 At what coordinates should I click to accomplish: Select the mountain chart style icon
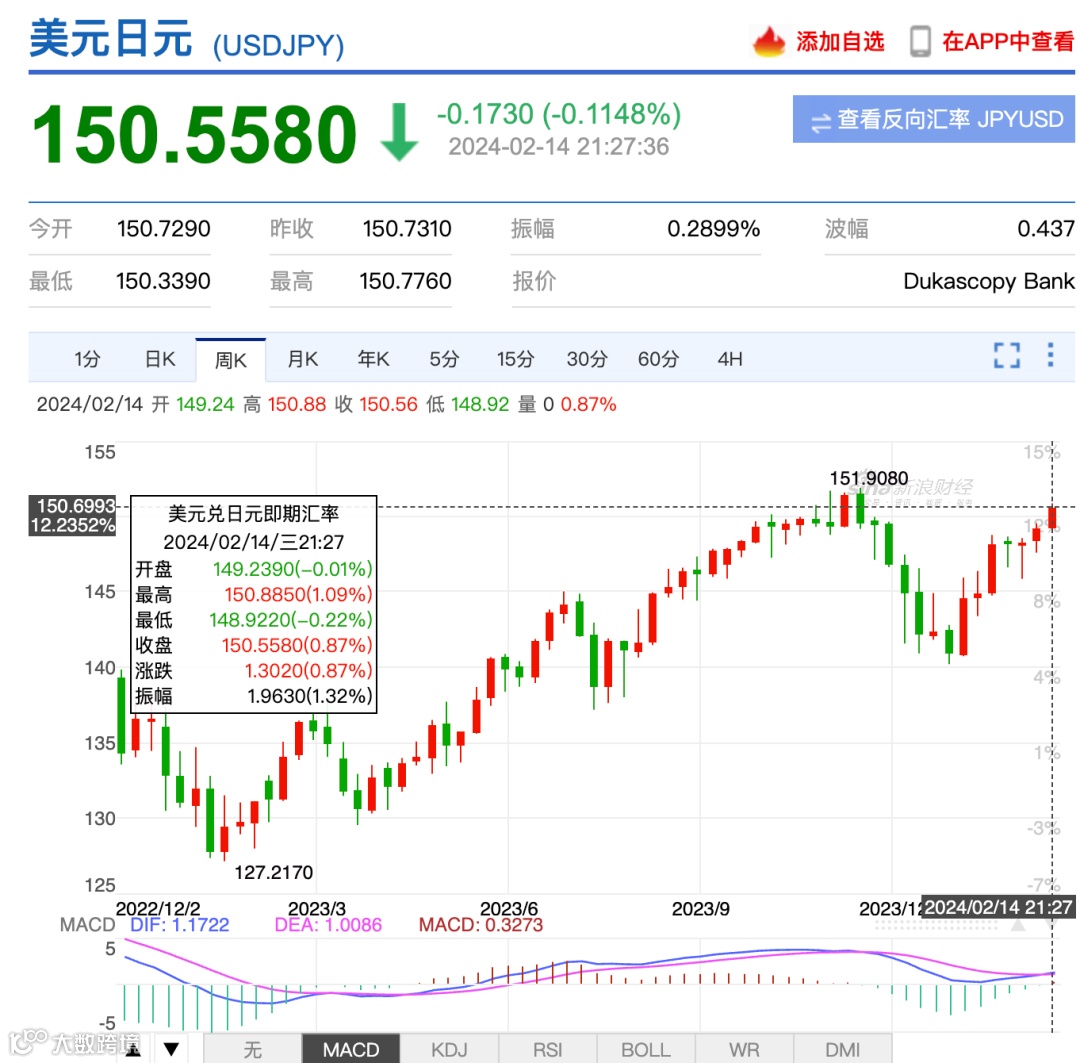tap(135, 1049)
